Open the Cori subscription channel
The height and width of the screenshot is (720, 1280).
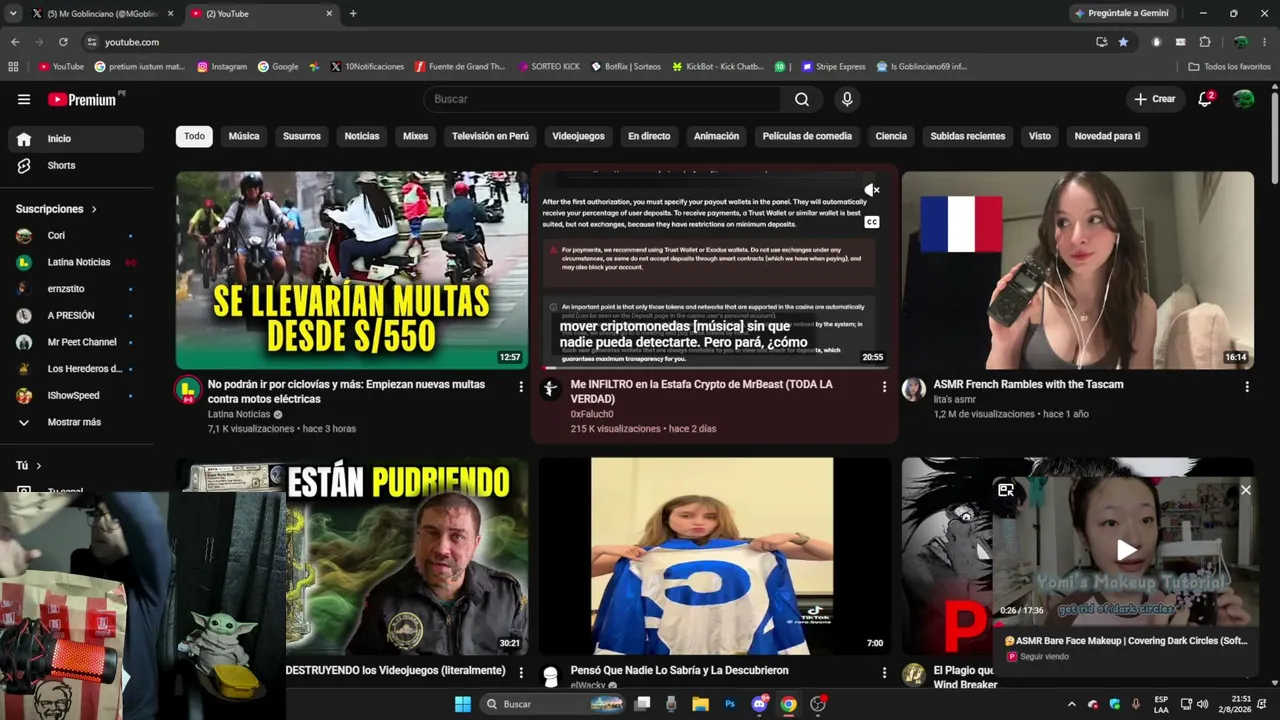pyautogui.click(x=76, y=236)
